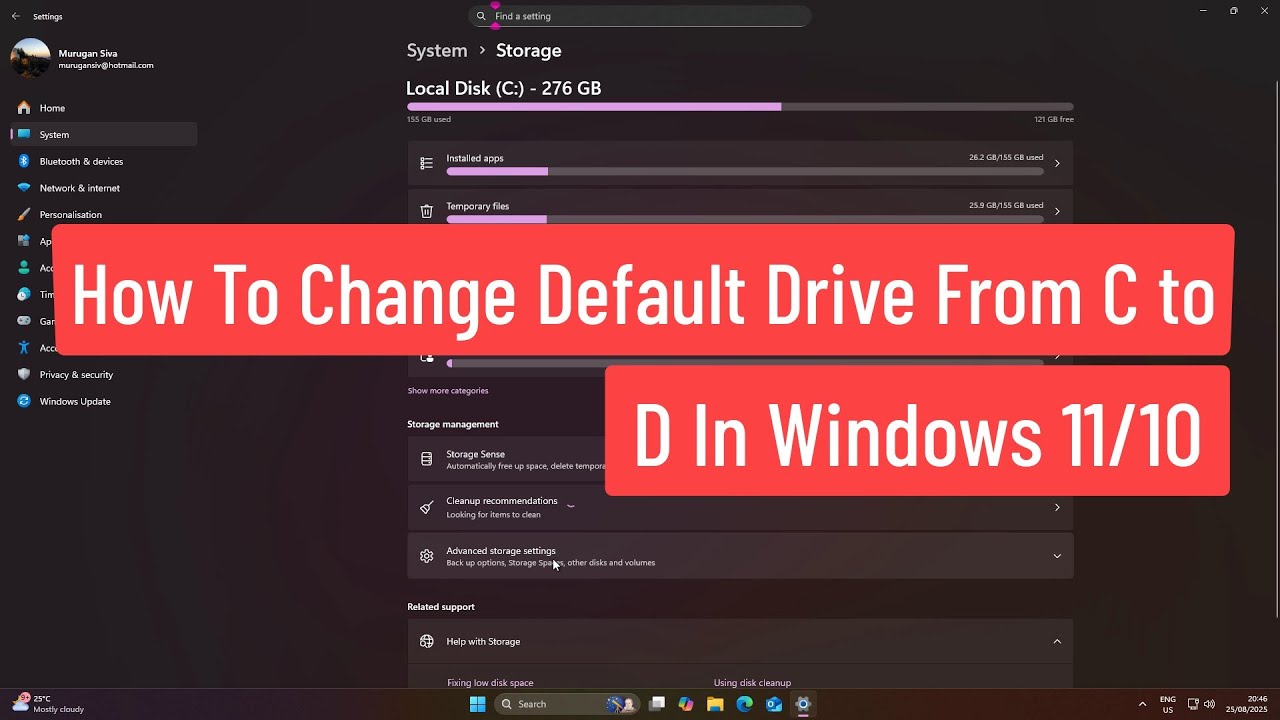Screen dimensions: 1280x720
Task: Click 'Local Disk (C:) - 276 GB' heading
Action: click(x=504, y=88)
